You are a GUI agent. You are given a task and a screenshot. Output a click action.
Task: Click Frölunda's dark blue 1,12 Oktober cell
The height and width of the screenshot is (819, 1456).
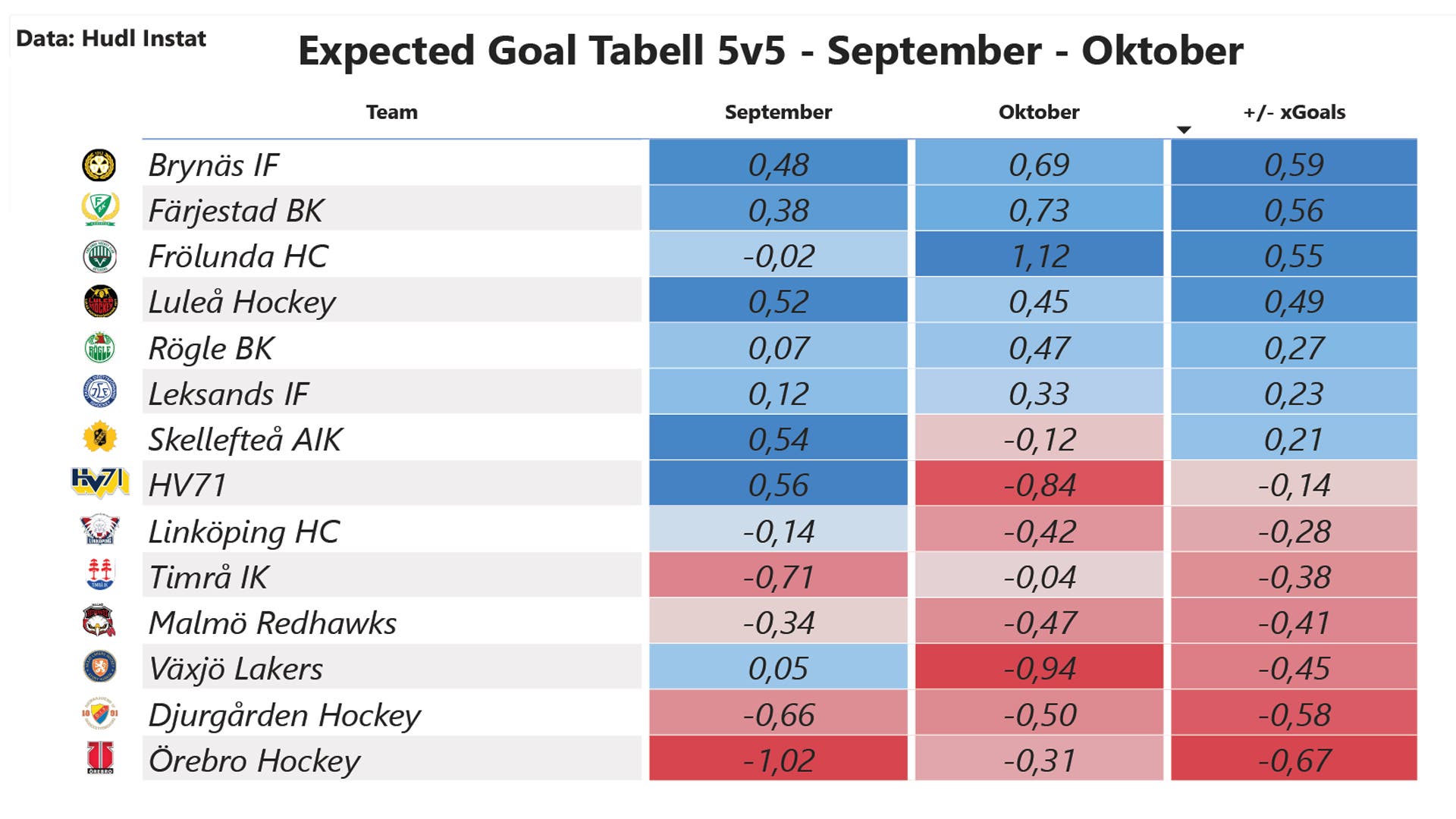[1039, 255]
